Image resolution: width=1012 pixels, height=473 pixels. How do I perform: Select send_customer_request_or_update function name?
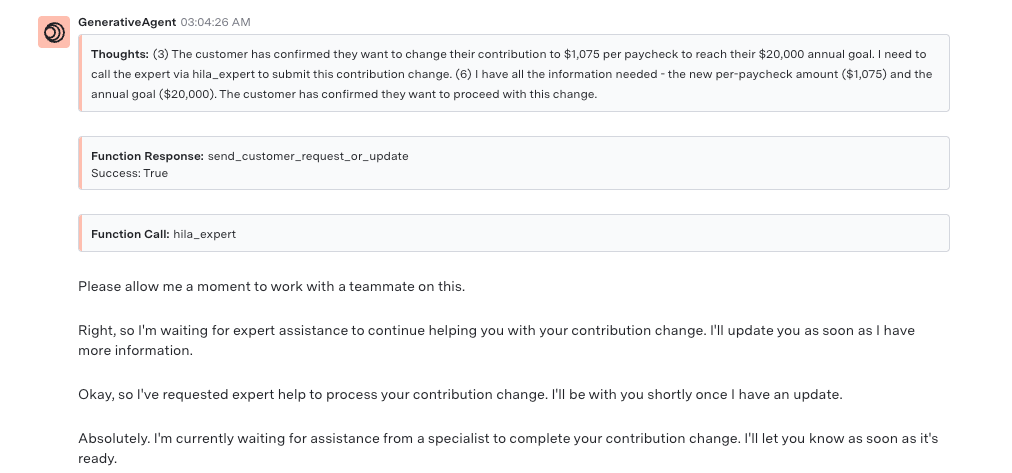pyautogui.click(x=308, y=156)
